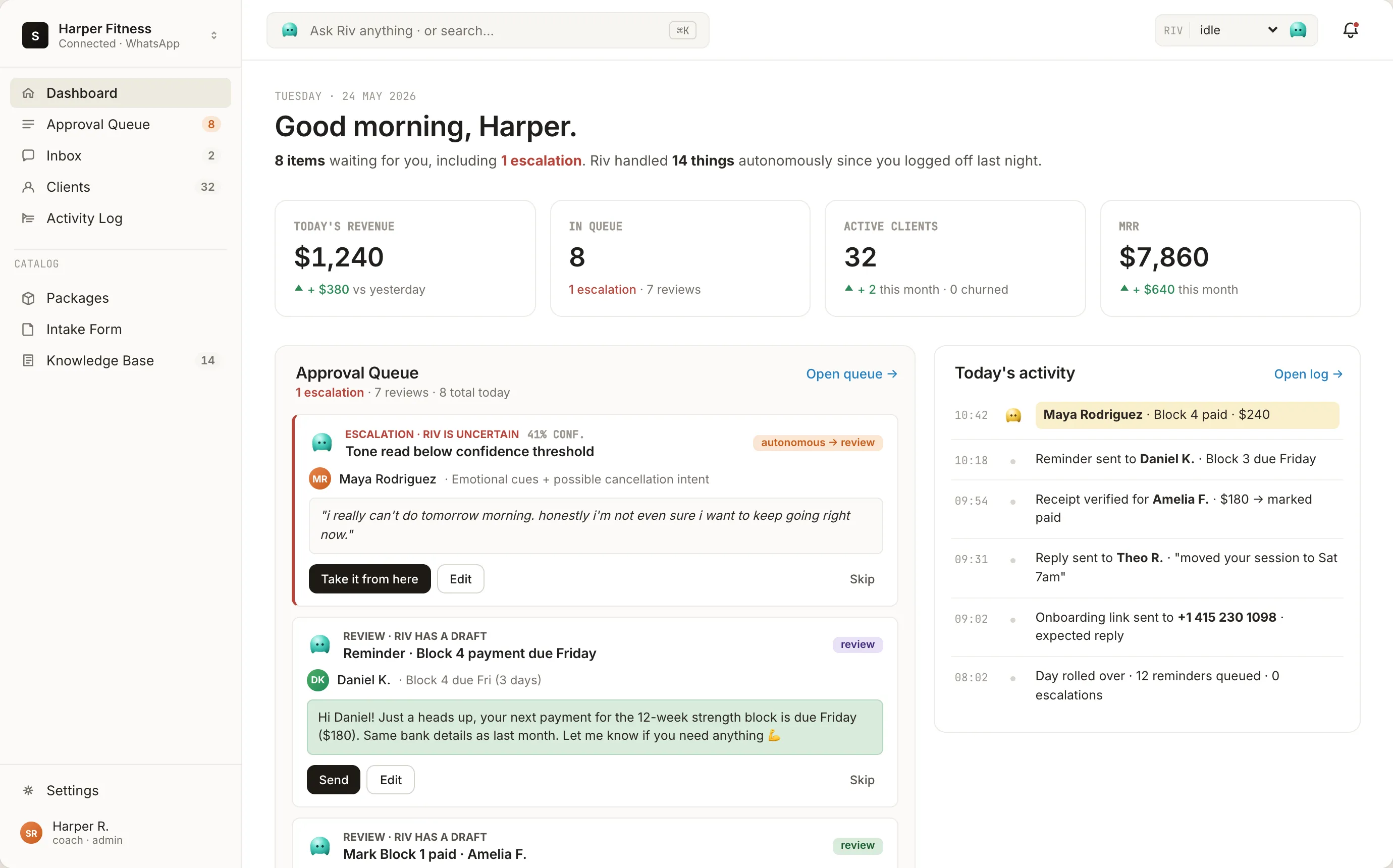Send the Daniel K. reminder draft
Viewport: 1393px width, 868px height.
click(x=334, y=780)
